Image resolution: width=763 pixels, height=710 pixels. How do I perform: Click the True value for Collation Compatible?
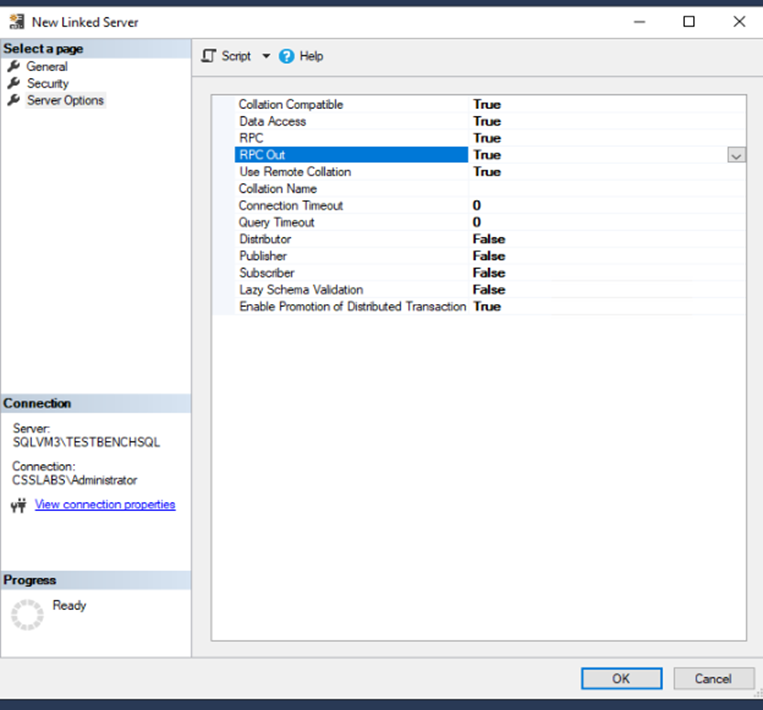point(487,105)
